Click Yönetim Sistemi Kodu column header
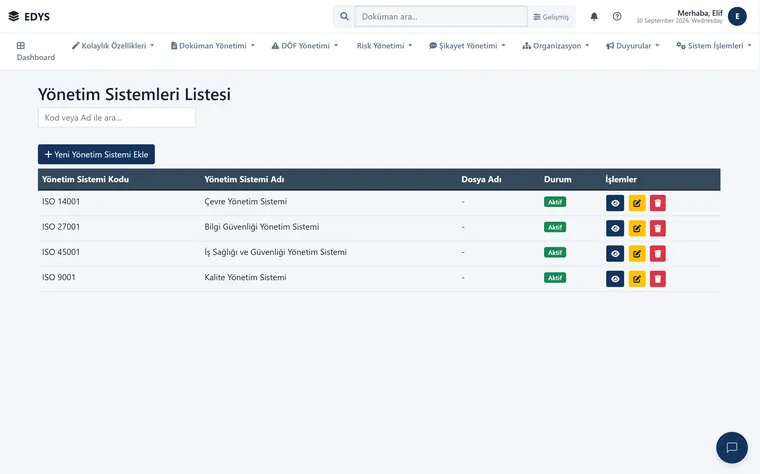The width and height of the screenshot is (760, 474). pos(85,179)
